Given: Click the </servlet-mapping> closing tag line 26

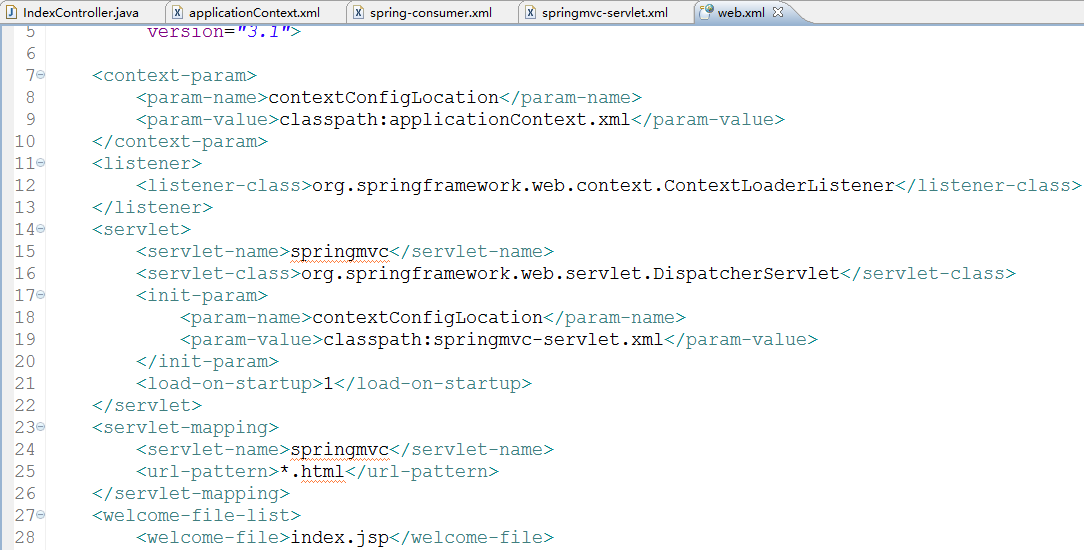Looking at the screenshot, I should coord(191,493).
